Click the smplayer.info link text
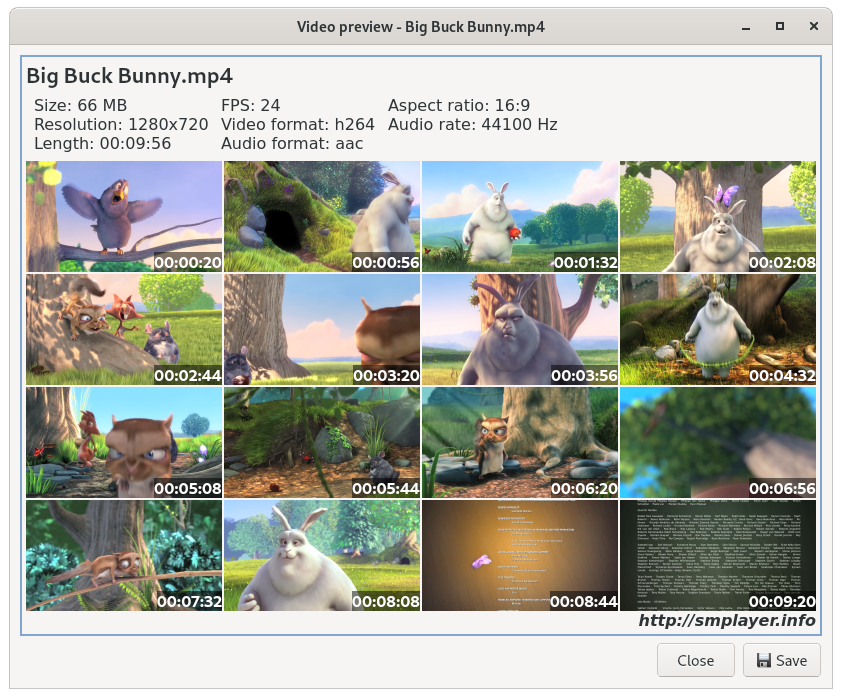The width and height of the screenshot is (842, 698). (726, 621)
